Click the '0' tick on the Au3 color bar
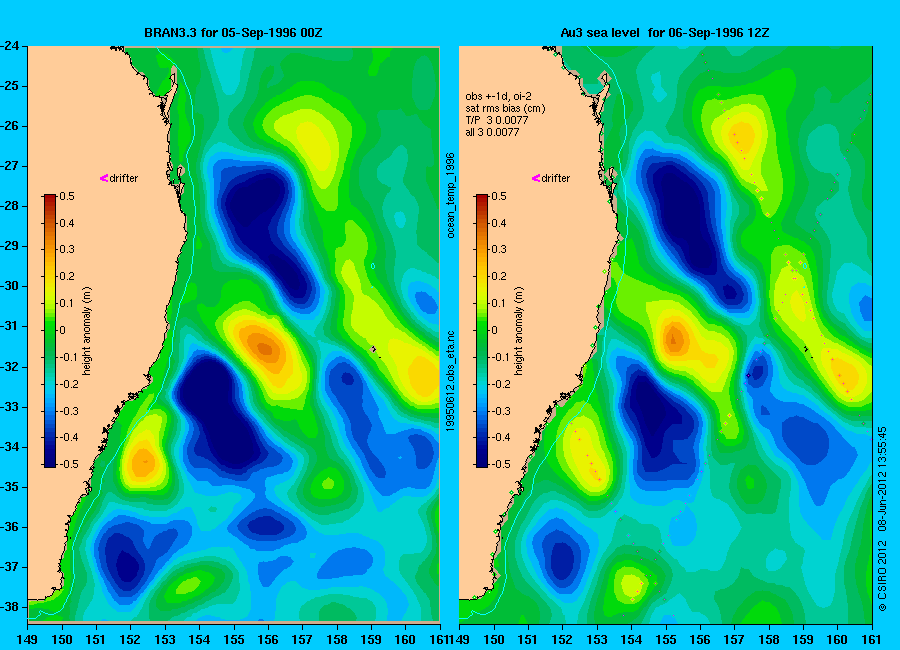Image resolution: width=900 pixels, height=650 pixels. (x=494, y=330)
